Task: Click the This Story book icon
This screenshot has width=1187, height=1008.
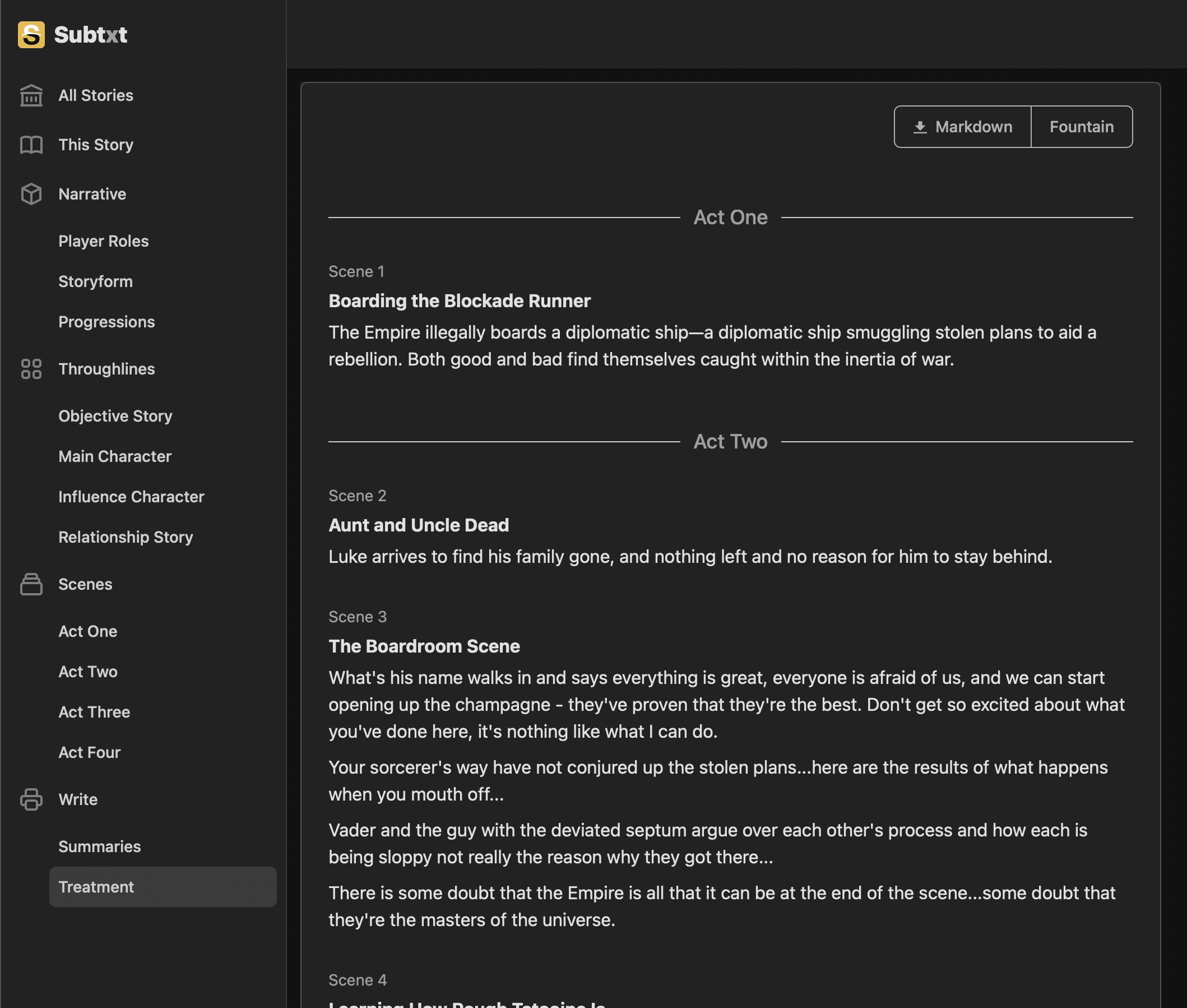Action: coord(31,145)
